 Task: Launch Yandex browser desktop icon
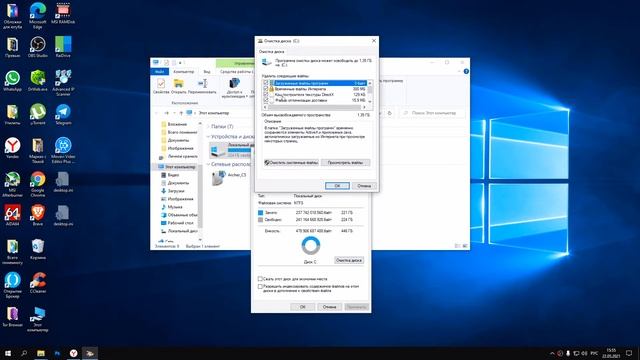coord(12,148)
